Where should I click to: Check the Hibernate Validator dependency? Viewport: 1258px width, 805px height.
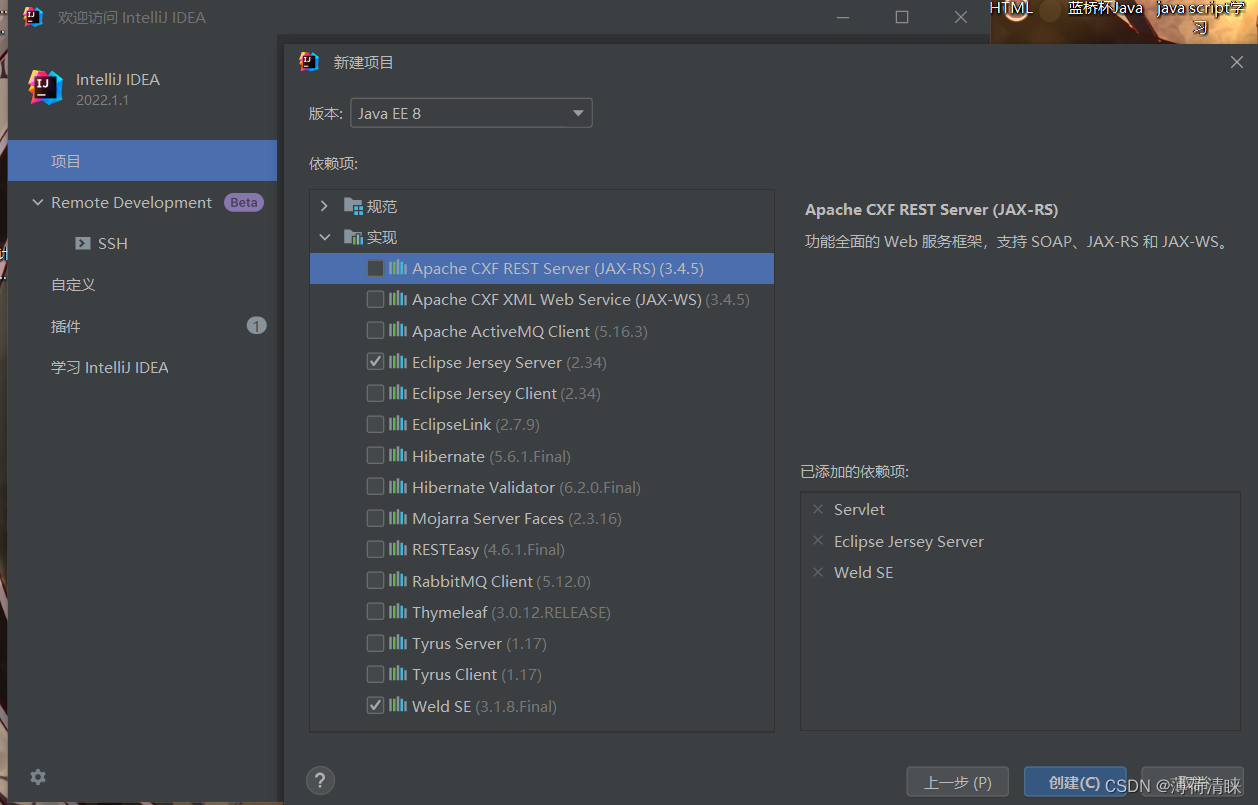point(375,487)
